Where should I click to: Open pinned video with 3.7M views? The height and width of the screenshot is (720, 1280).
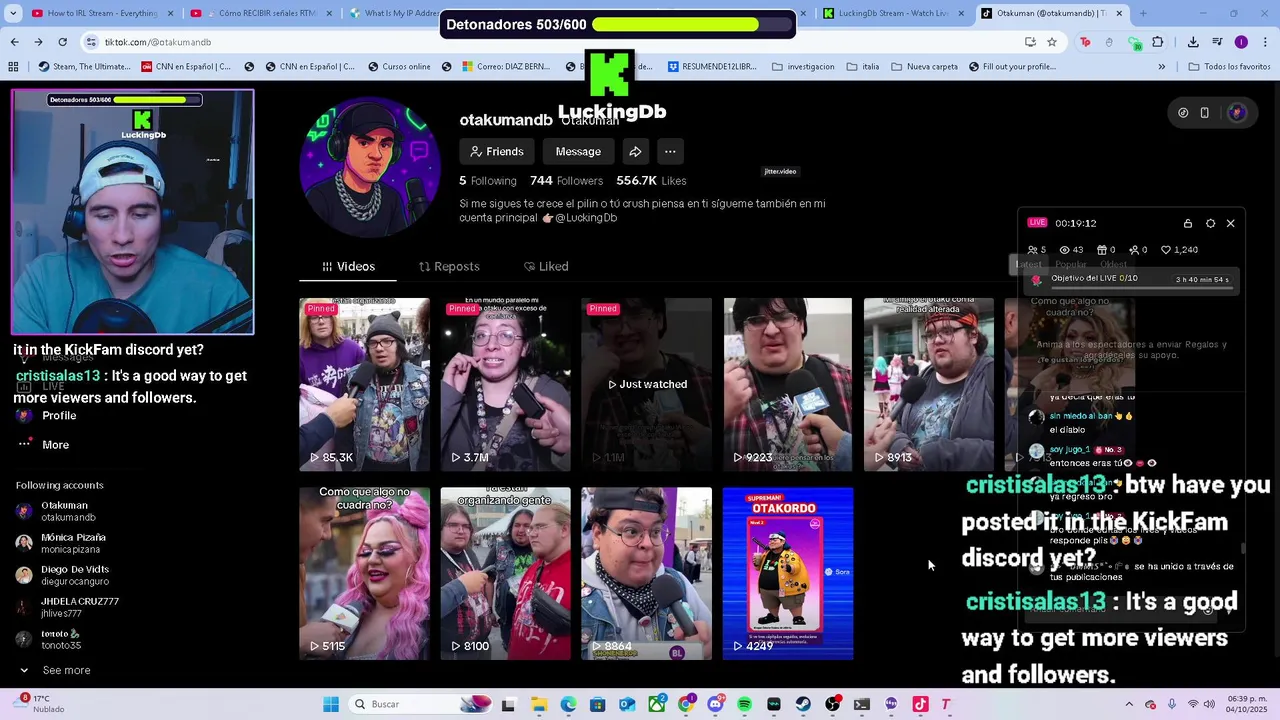coord(505,384)
